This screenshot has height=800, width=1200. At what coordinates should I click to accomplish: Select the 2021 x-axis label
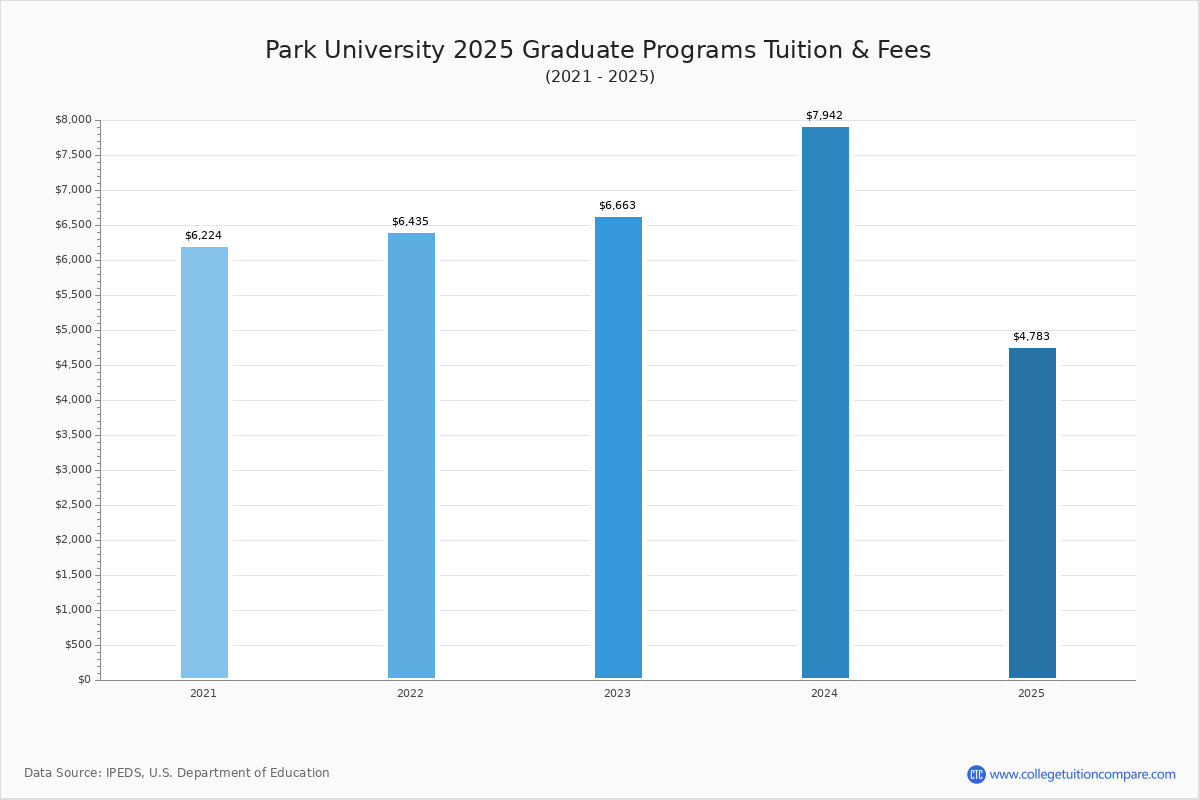point(203,693)
